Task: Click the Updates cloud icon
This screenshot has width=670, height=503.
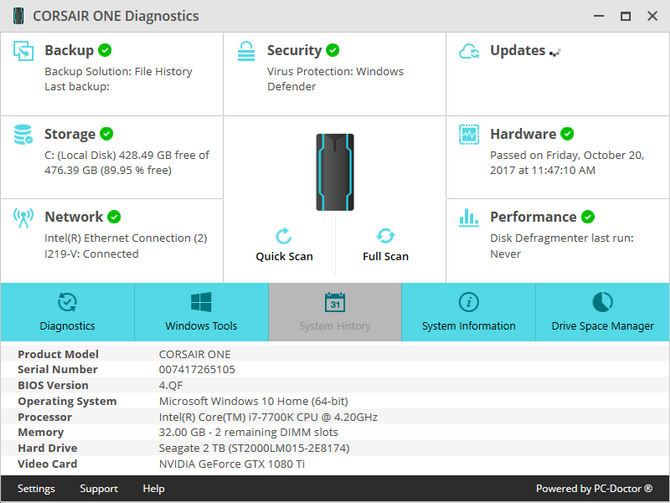Action: (x=469, y=51)
